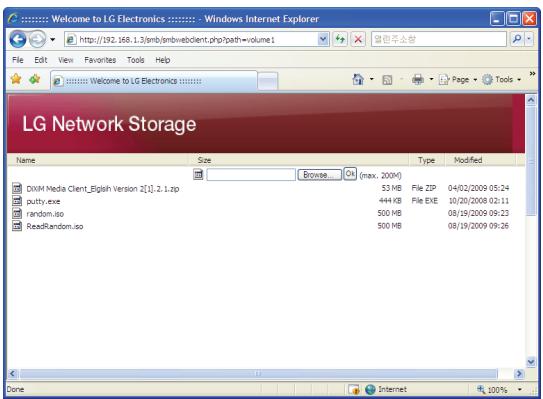Click the Browse... button
The width and height of the screenshot is (543, 399).
[x=319, y=175]
